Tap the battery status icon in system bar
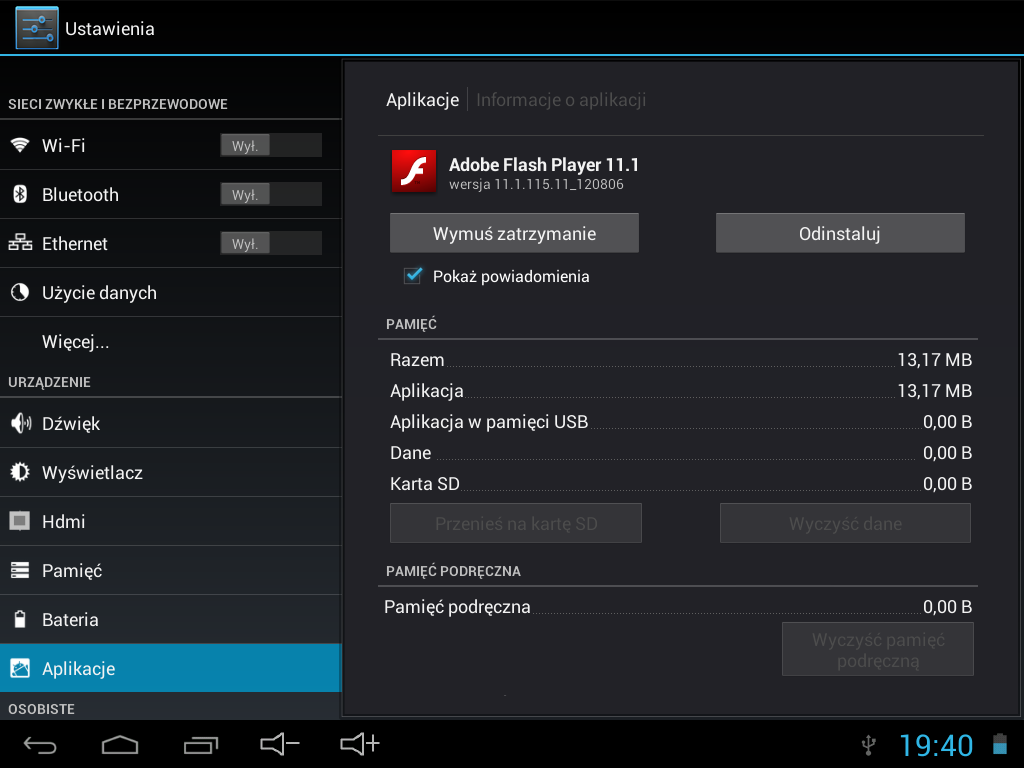Image resolution: width=1024 pixels, height=768 pixels. (x=1000, y=744)
